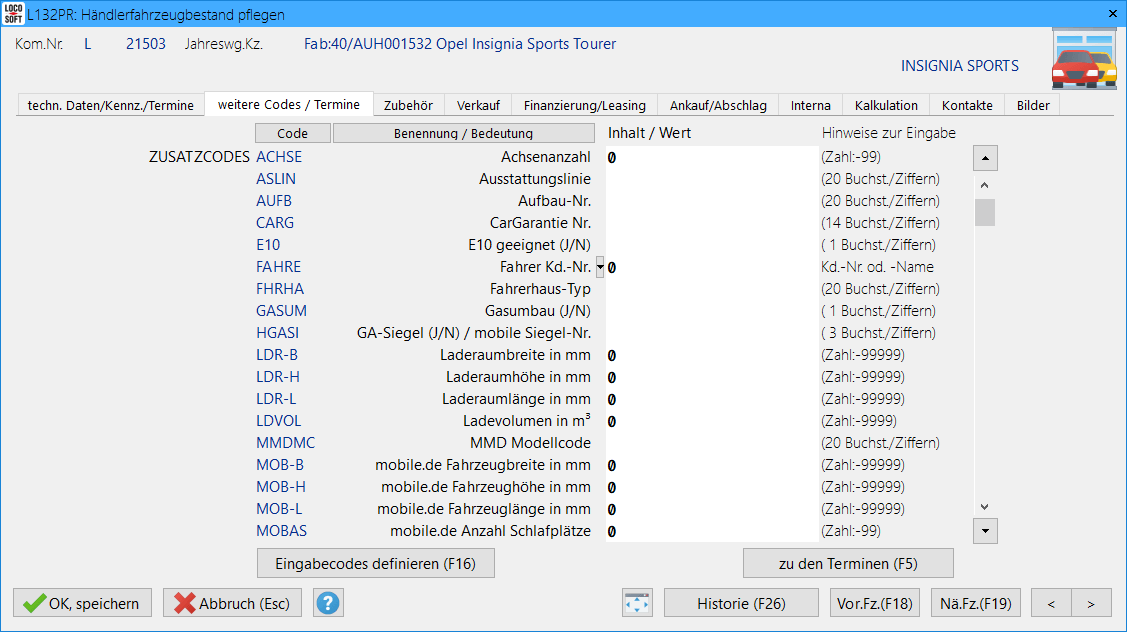Sort by the Code column header
Viewport: 1127px width, 632px height.
(x=292, y=133)
